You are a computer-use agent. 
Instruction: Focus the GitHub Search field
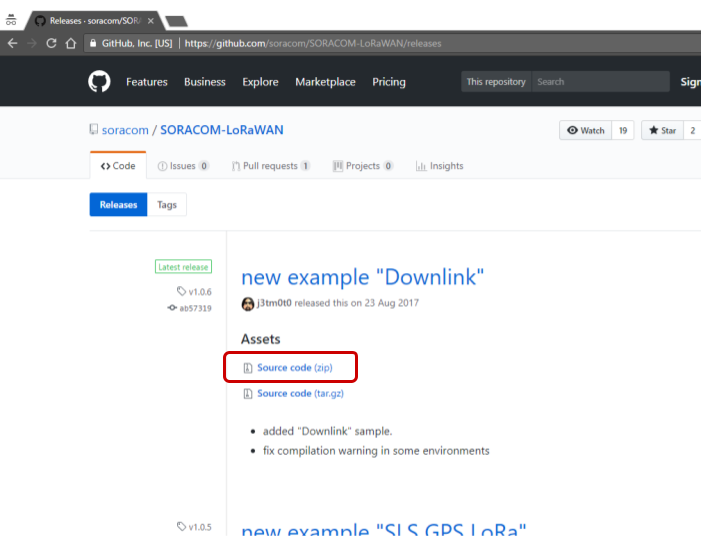600,81
